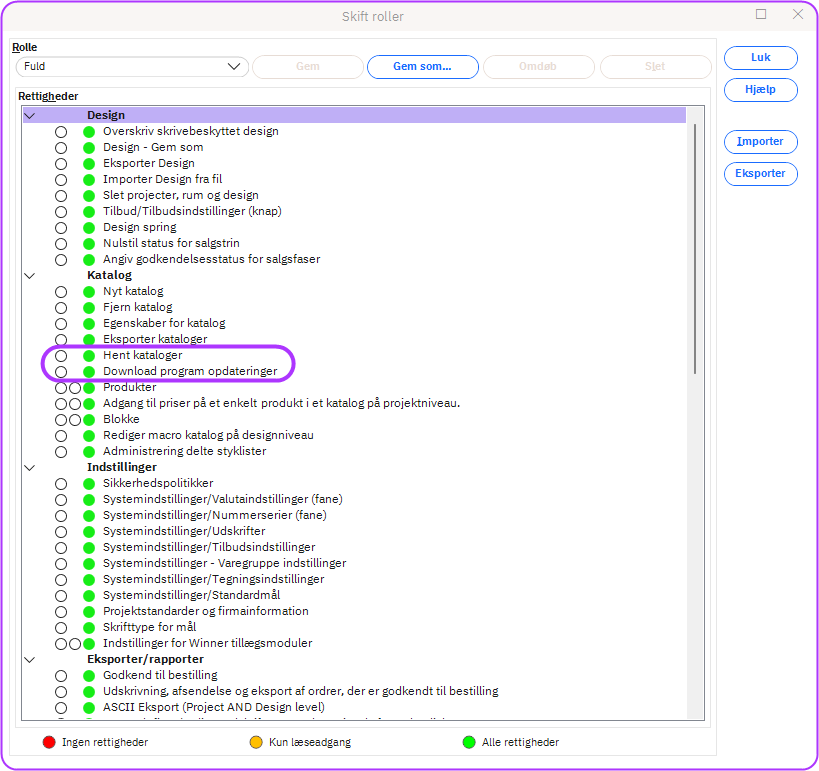This screenshot has height=771, width=819.
Task: Click green dot beside Blokke
Action: (x=89, y=419)
